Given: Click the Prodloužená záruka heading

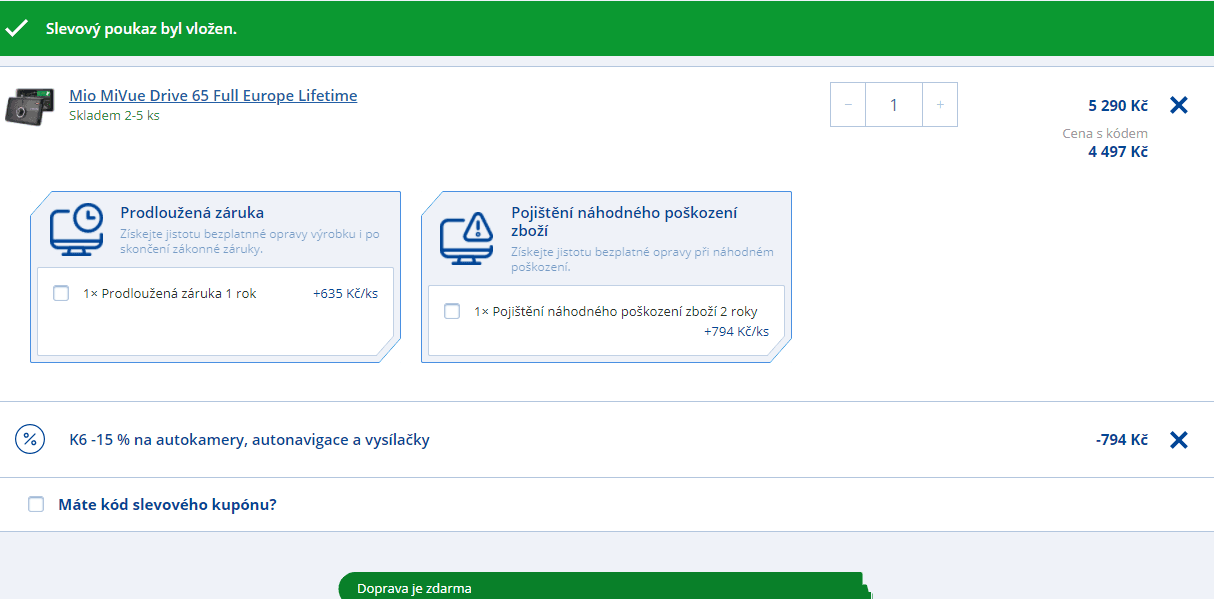Looking at the screenshot, I should point(192,212).
